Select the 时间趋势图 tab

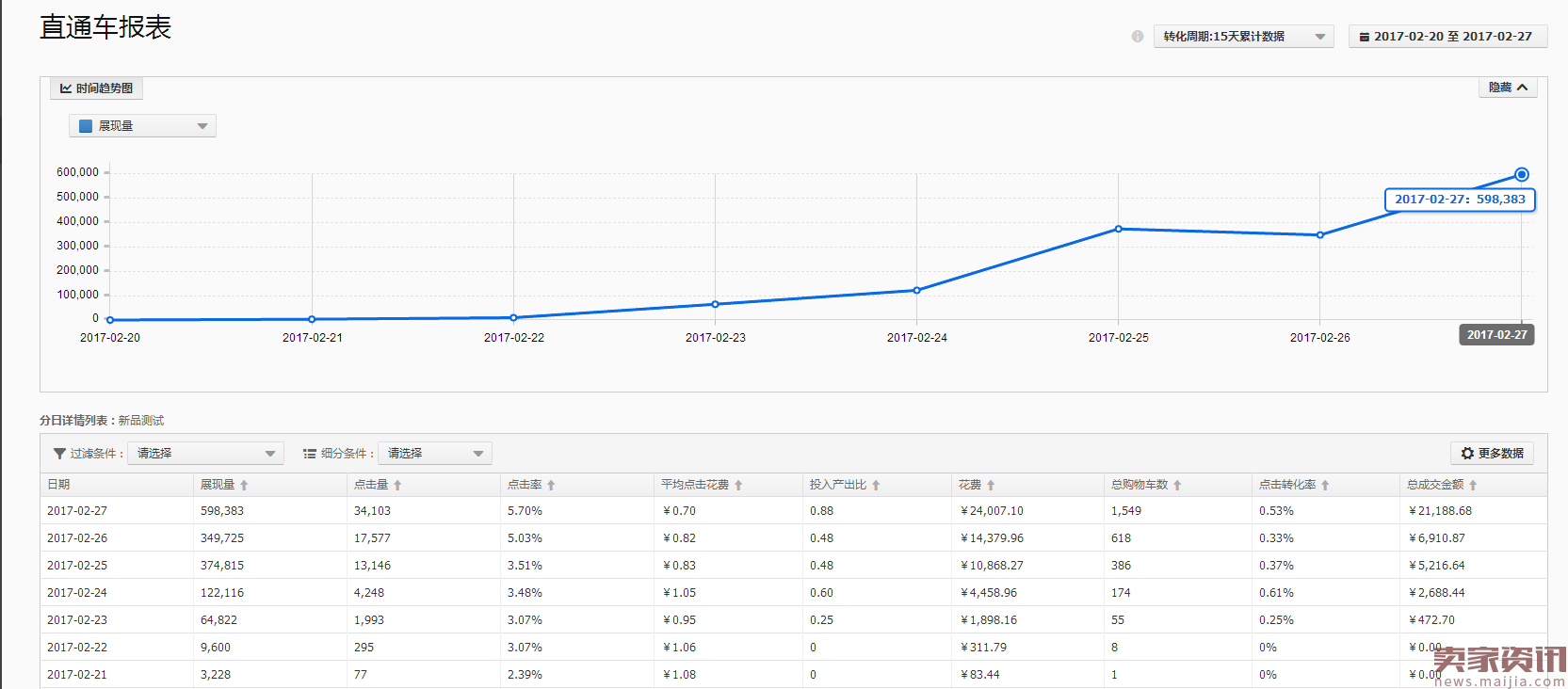coord(96,88)
